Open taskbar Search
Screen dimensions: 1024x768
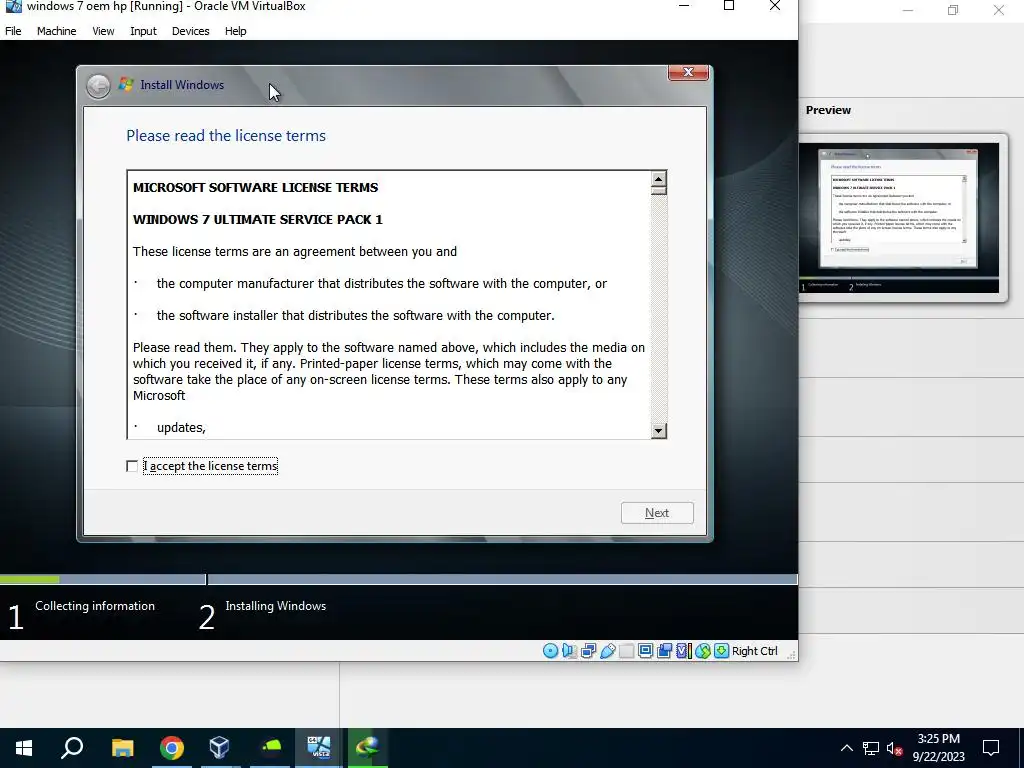click(x=72, y=748)
